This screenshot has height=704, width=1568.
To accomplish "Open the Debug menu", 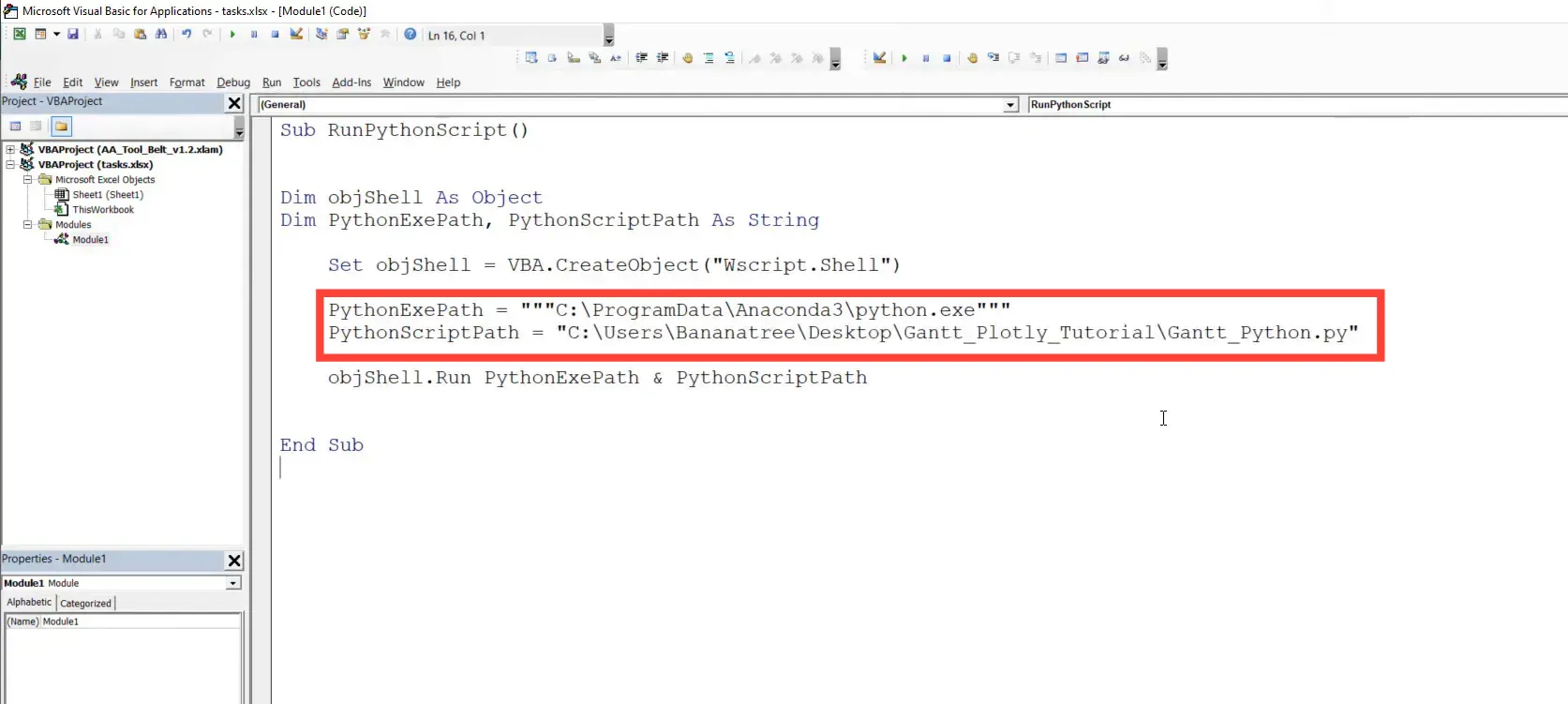I will (233, 82).
